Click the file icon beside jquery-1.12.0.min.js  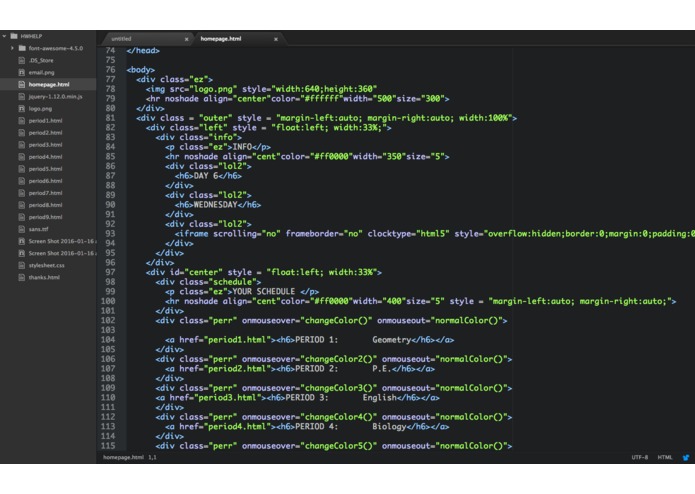click(21, 96)
